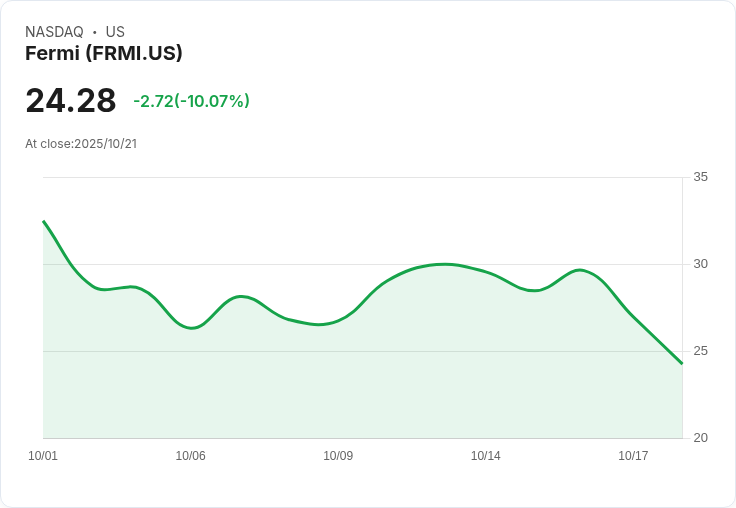Click the rightmost end of price line
Viewport: 736px width, 508px height.
click(x=681, y=363)
